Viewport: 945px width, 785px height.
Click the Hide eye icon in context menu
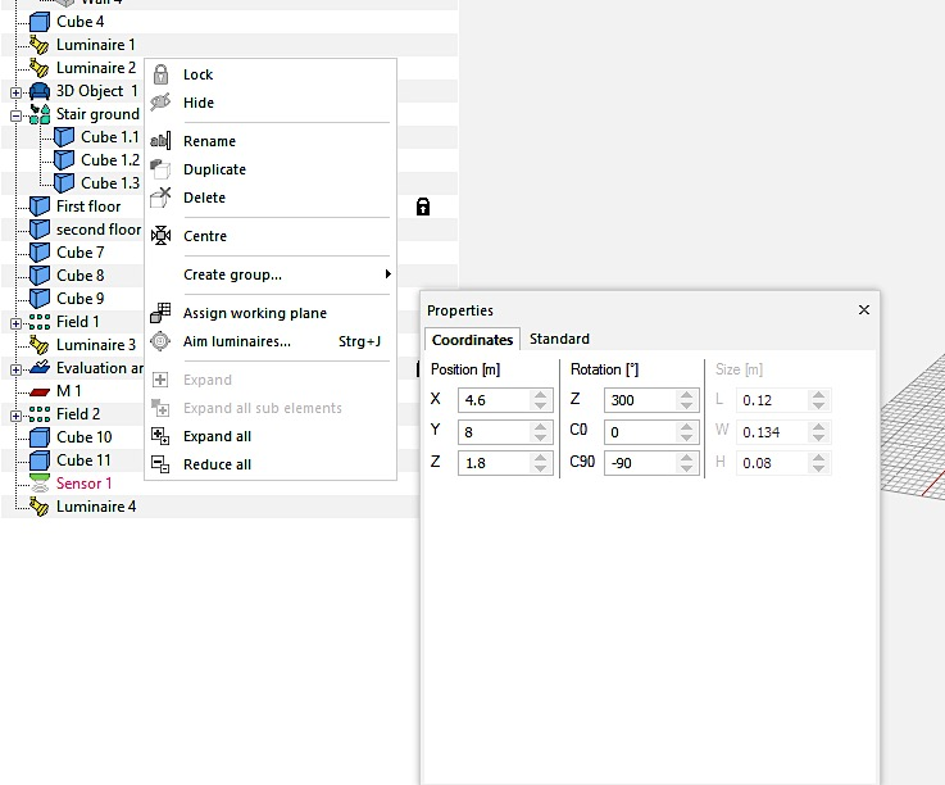pos(160,102)
